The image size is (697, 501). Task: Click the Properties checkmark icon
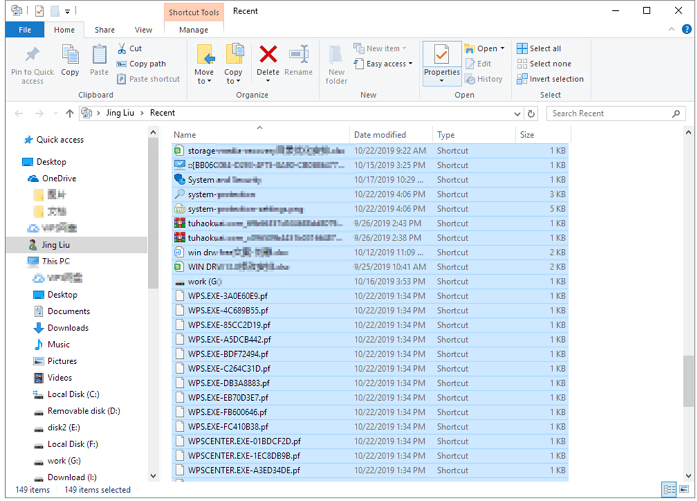pos(441,55)
